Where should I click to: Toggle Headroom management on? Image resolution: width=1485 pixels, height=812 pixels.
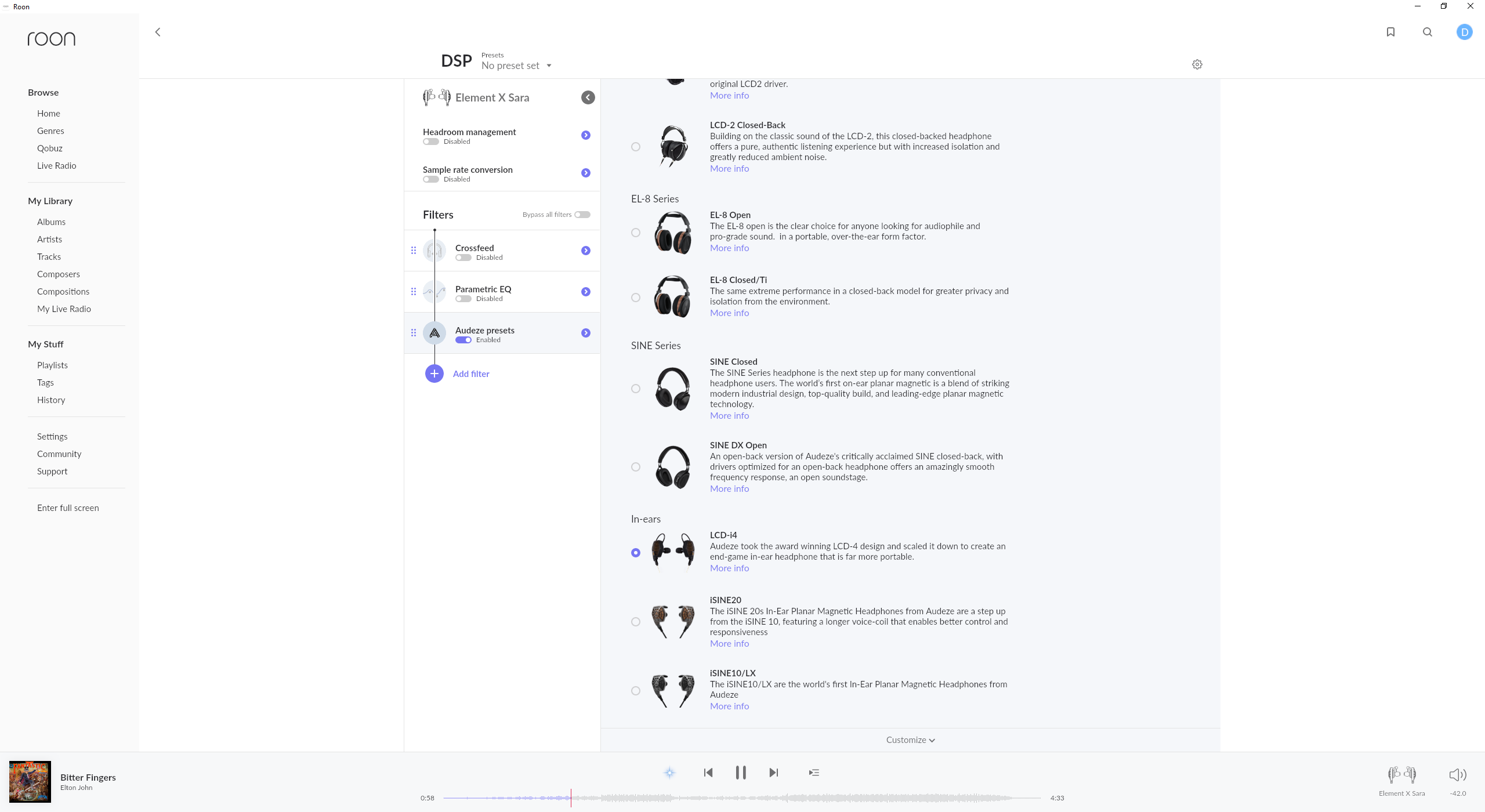tap(430, 142)
